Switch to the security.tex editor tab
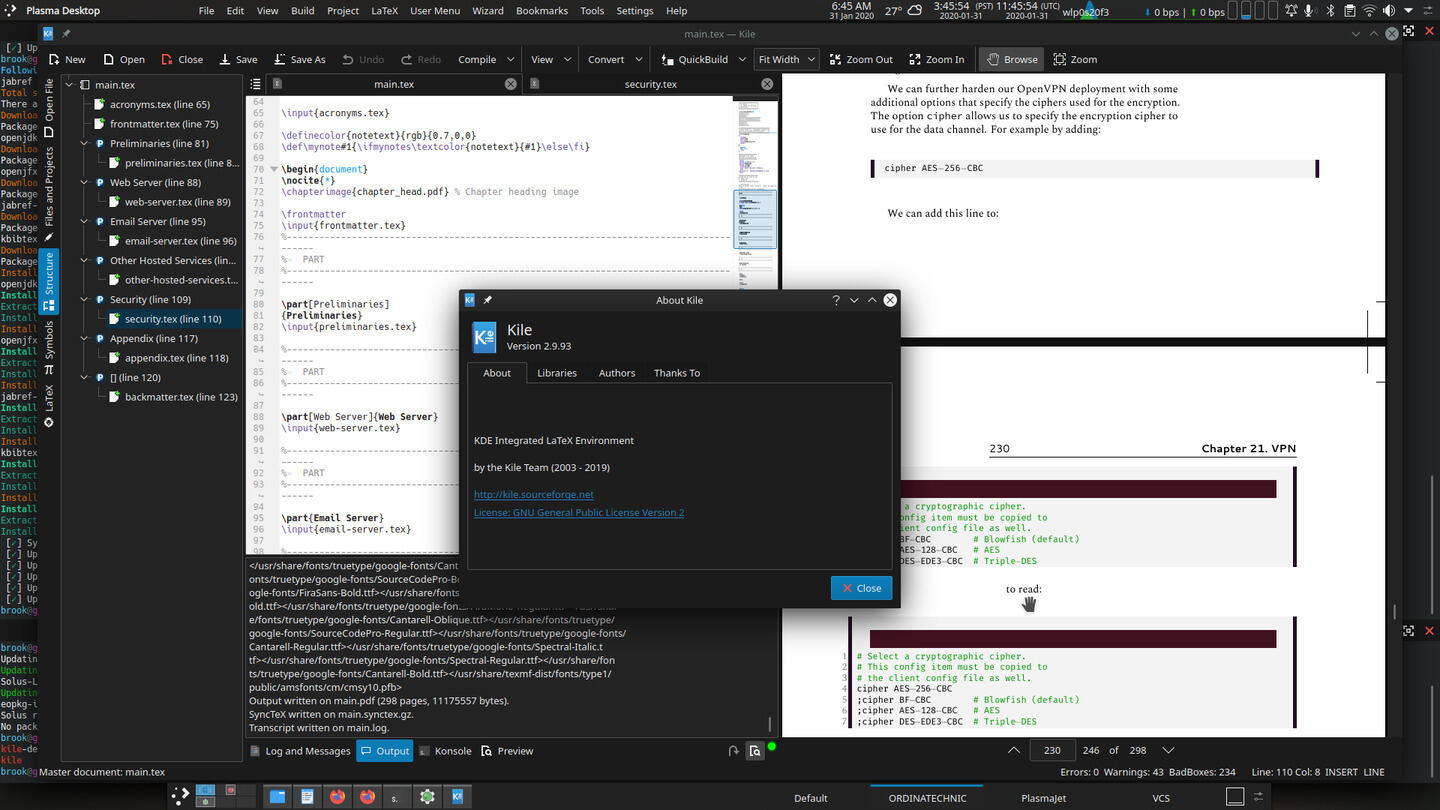 point(651,84)
